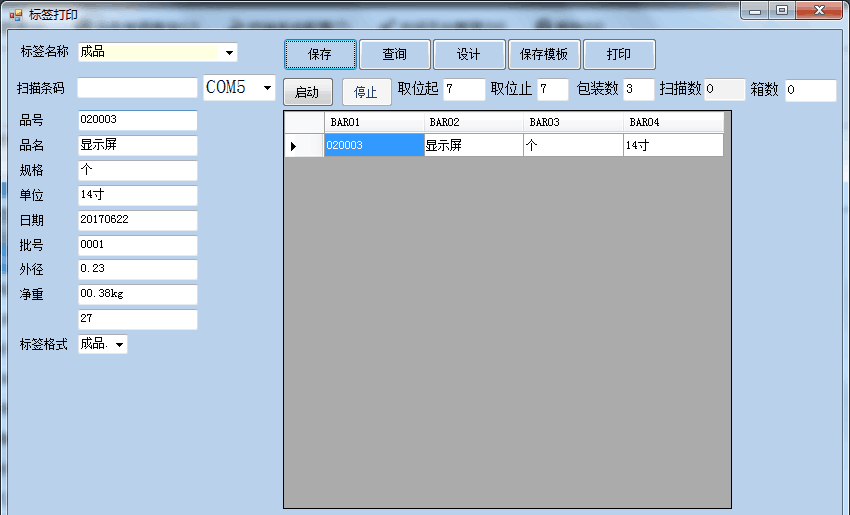Select the BAR01 column header
This screenshot has height=515, width=850.
[374, 122]
